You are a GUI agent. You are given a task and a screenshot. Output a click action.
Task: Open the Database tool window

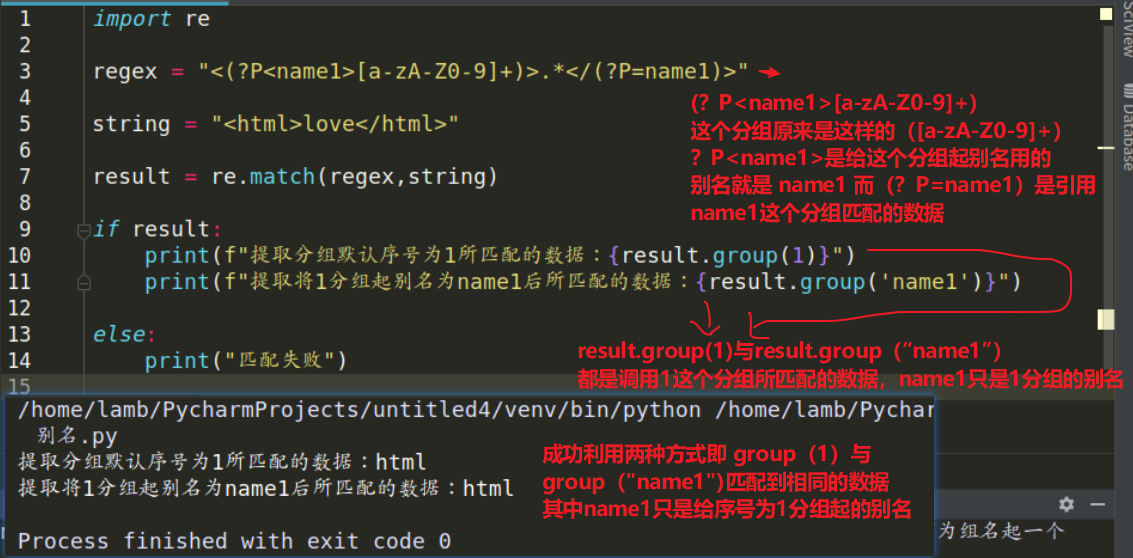(1126, 126)
